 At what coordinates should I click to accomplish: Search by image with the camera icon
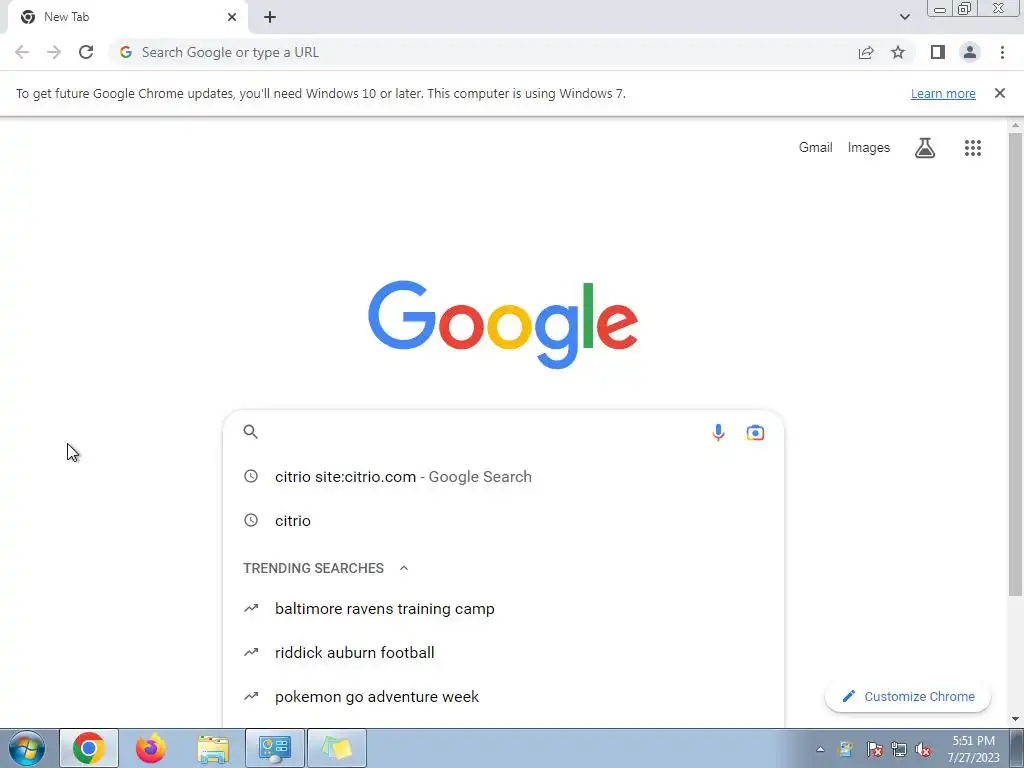[x=755, y=432]
